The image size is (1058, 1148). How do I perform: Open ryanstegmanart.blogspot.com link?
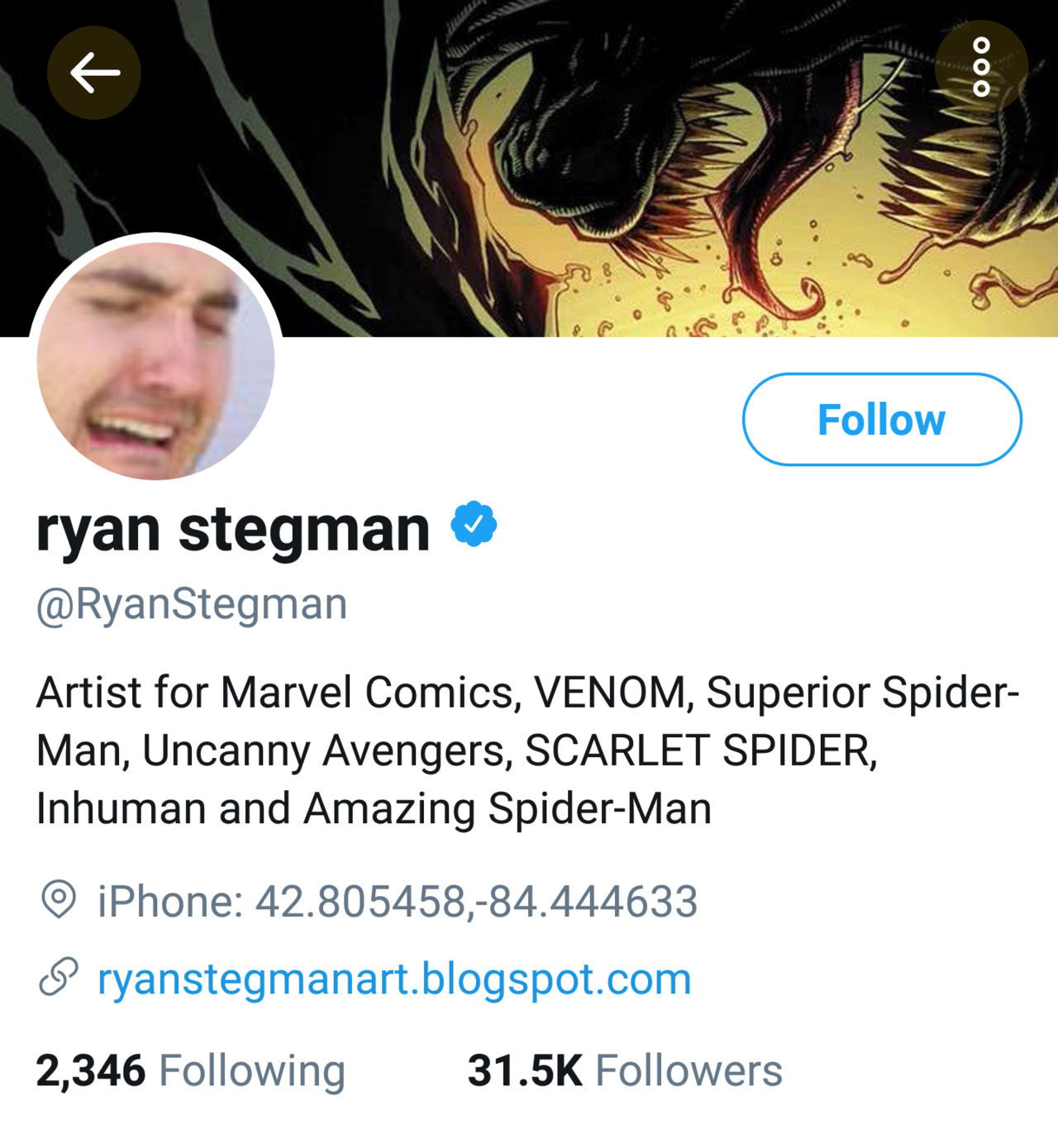point(394,979)
